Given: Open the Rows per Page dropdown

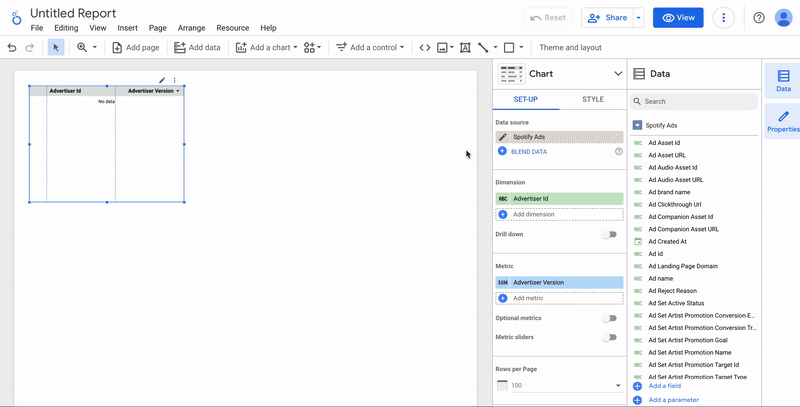Looking at the screenshot, I should [x=559, y=385].
